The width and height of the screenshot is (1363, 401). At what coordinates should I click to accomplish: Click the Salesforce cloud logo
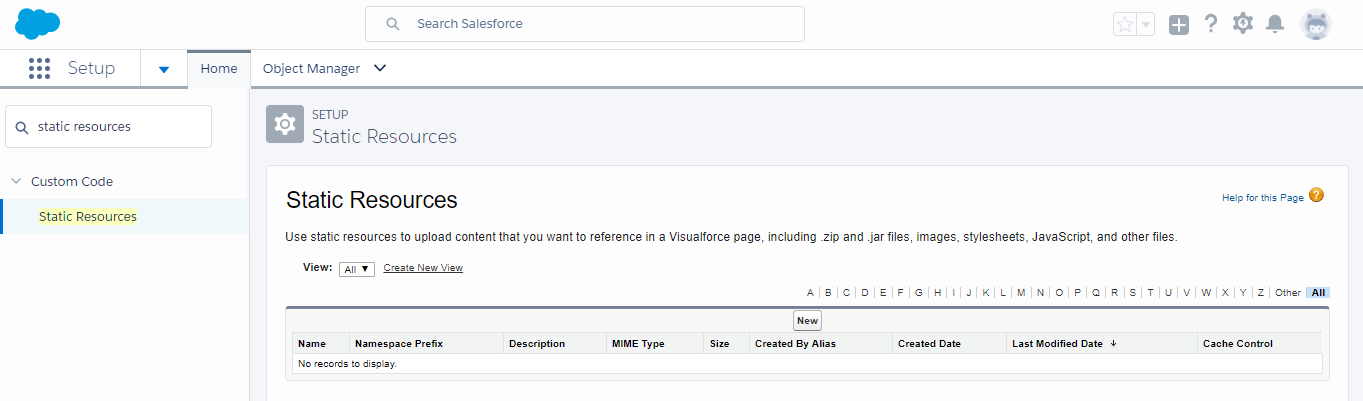[38, 23]
